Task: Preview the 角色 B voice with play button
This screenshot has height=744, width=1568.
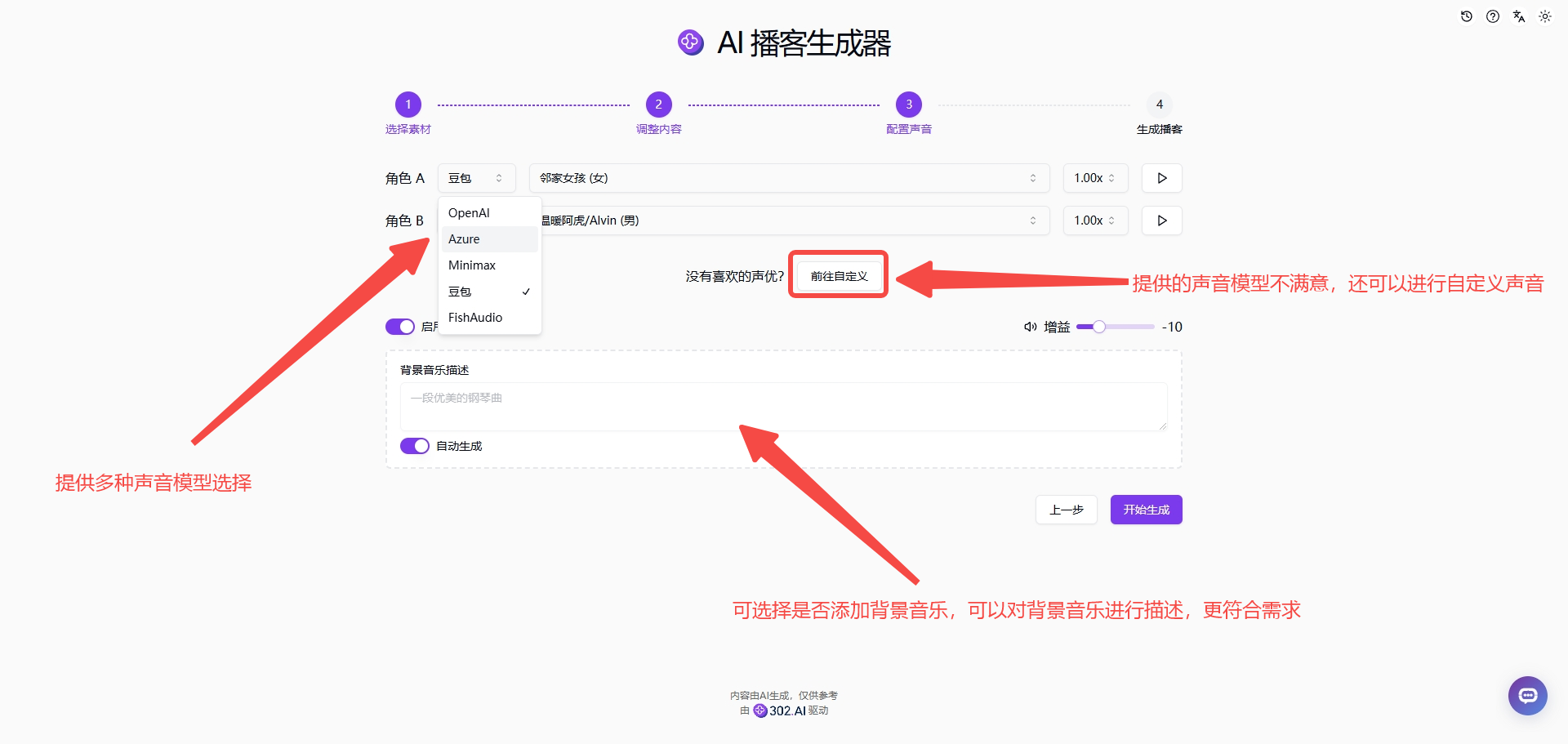Action: [1162, 221]
